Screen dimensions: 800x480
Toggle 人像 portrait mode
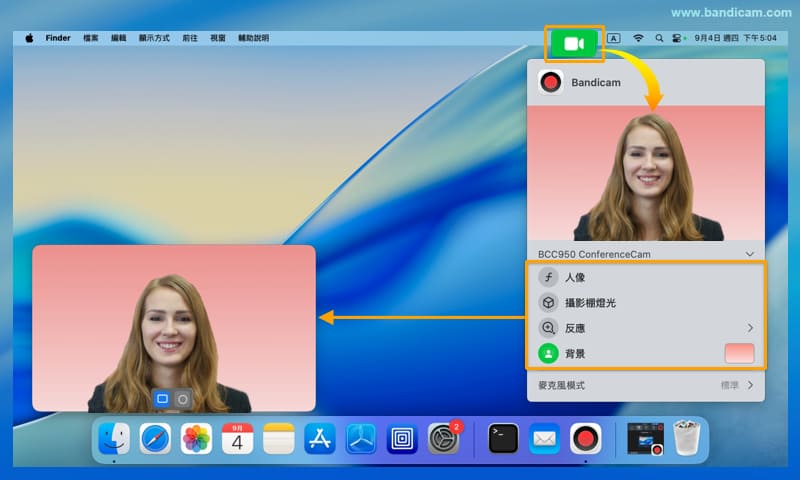pyautogui.click(x=548, y=277)
